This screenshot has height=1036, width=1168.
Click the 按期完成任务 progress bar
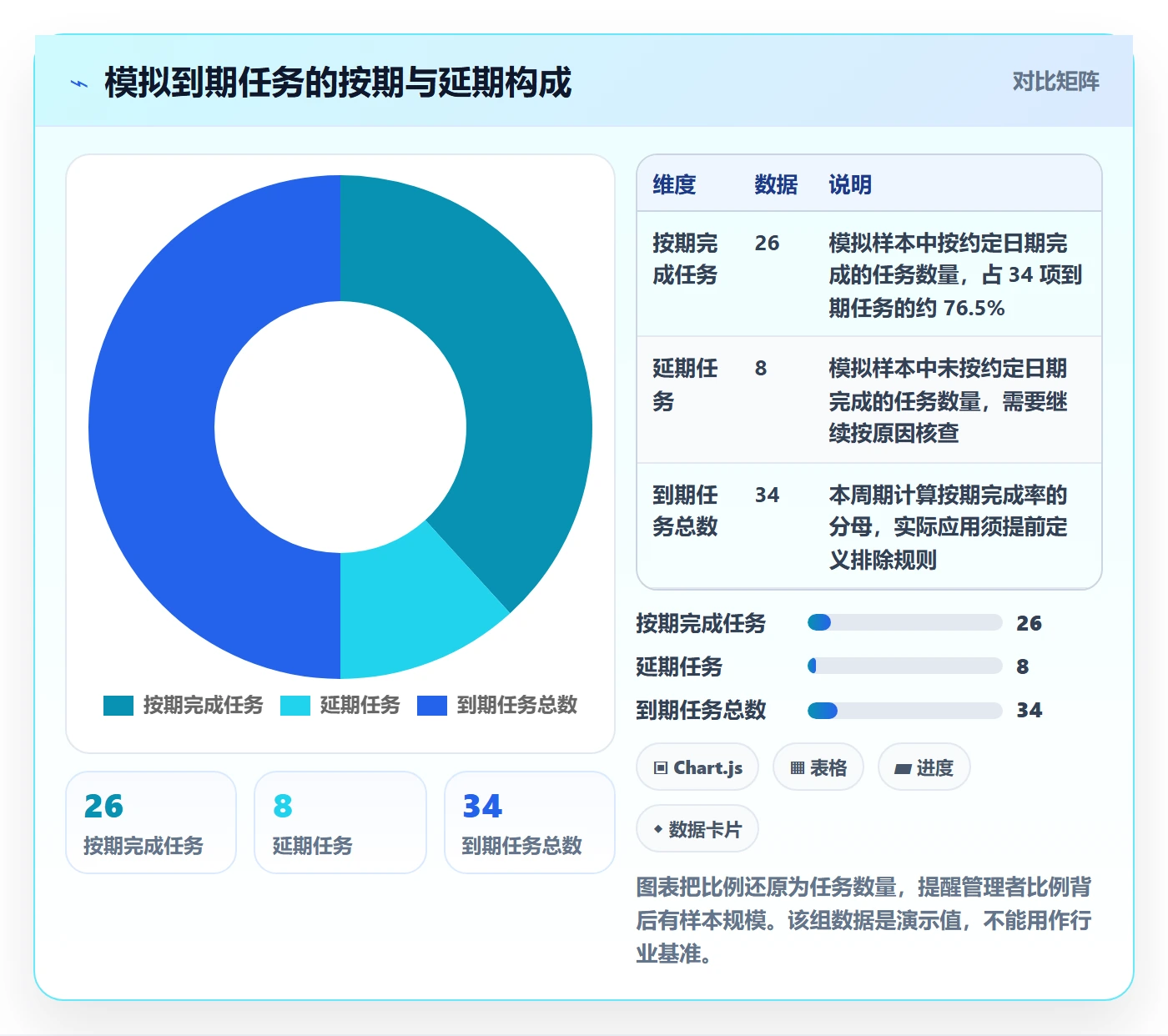(904, 622)
